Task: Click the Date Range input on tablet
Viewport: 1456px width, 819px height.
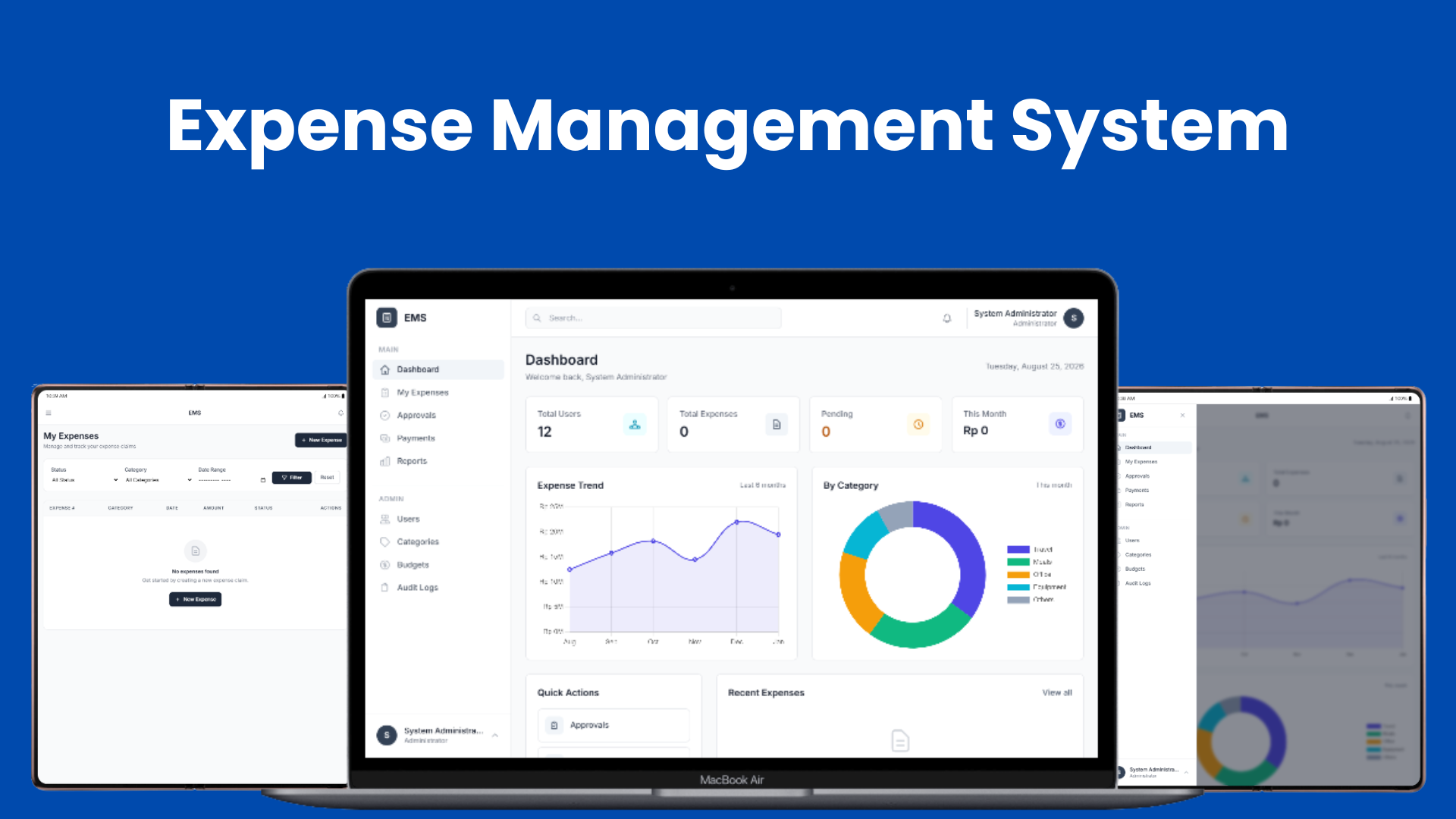Action: coord(232,480)
